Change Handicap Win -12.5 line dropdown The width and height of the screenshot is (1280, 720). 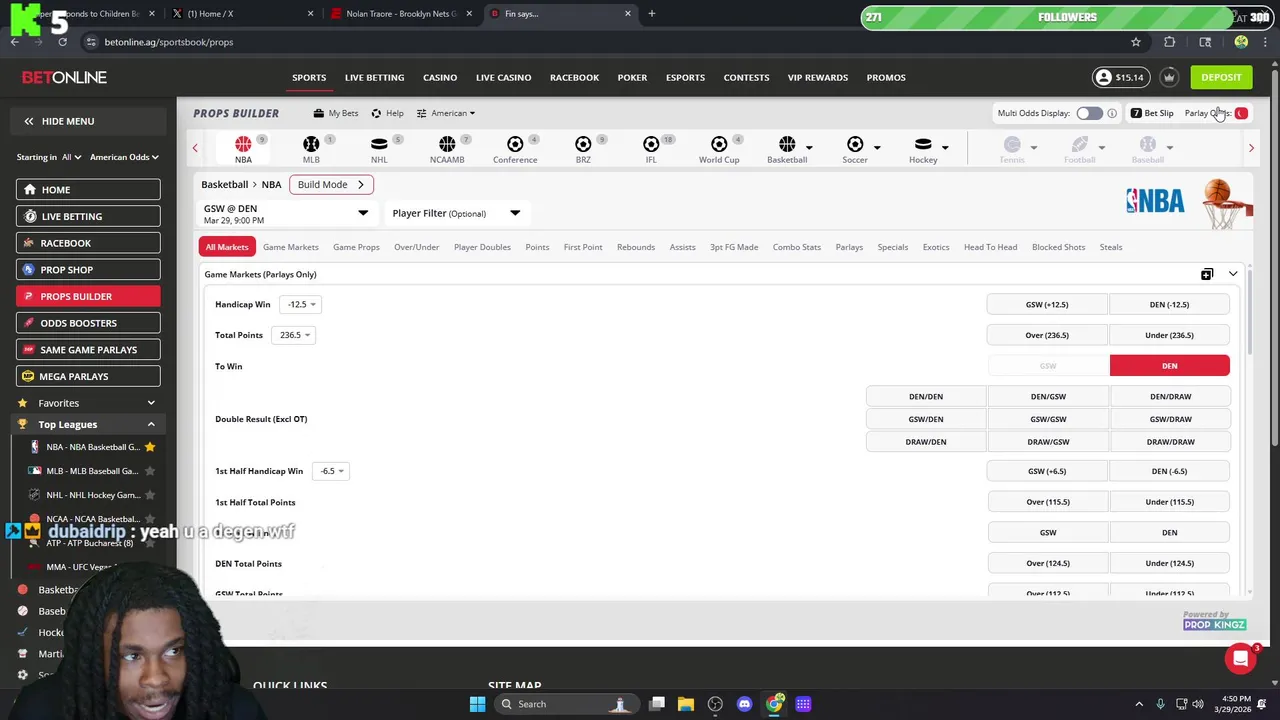(301, 304)
